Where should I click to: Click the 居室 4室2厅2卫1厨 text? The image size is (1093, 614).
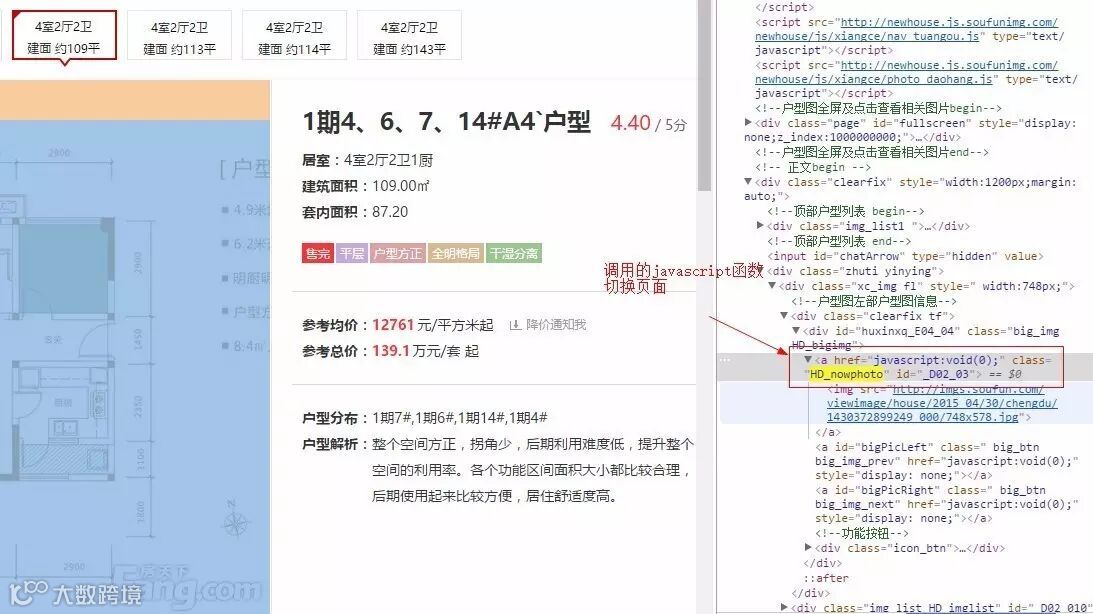[x=367, y=160]
